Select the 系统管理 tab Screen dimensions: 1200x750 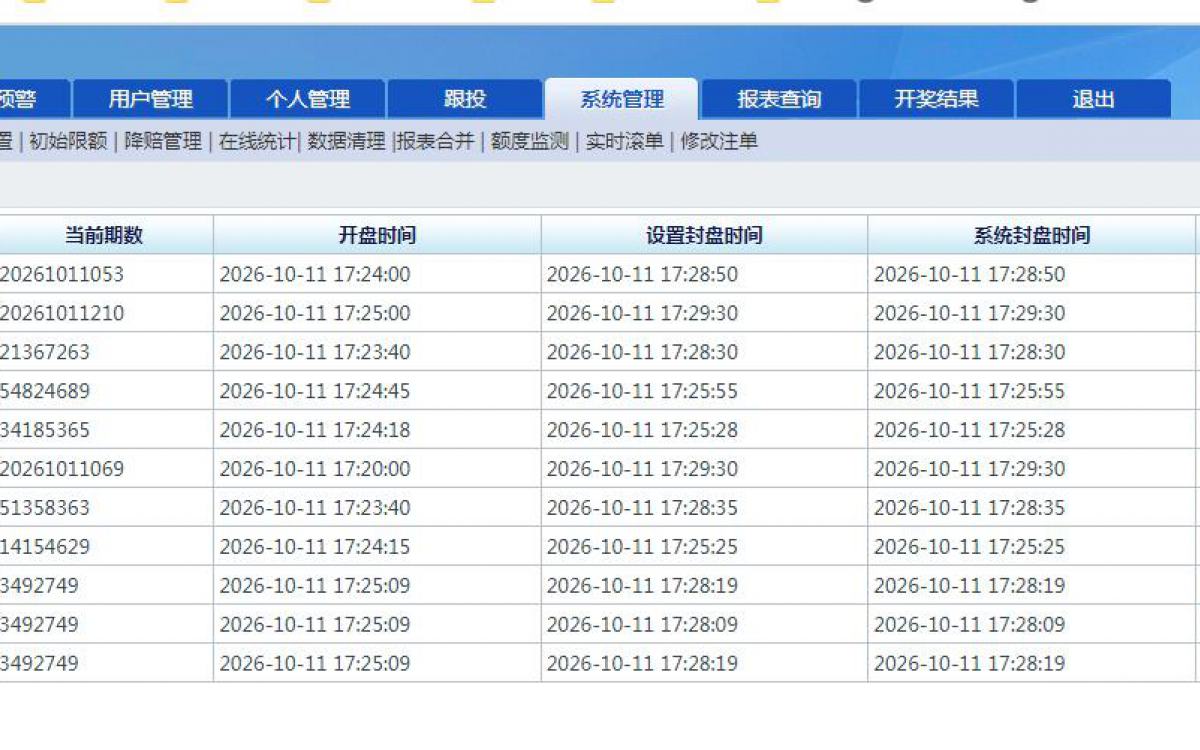(621, 99)
